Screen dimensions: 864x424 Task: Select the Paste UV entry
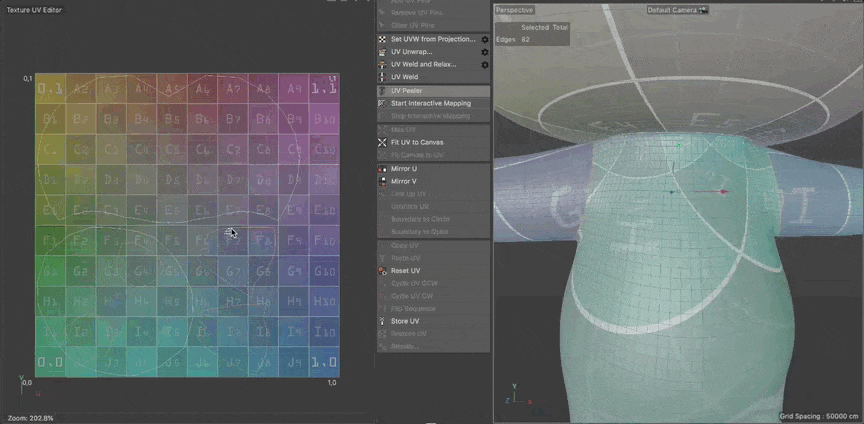(434, 258)
